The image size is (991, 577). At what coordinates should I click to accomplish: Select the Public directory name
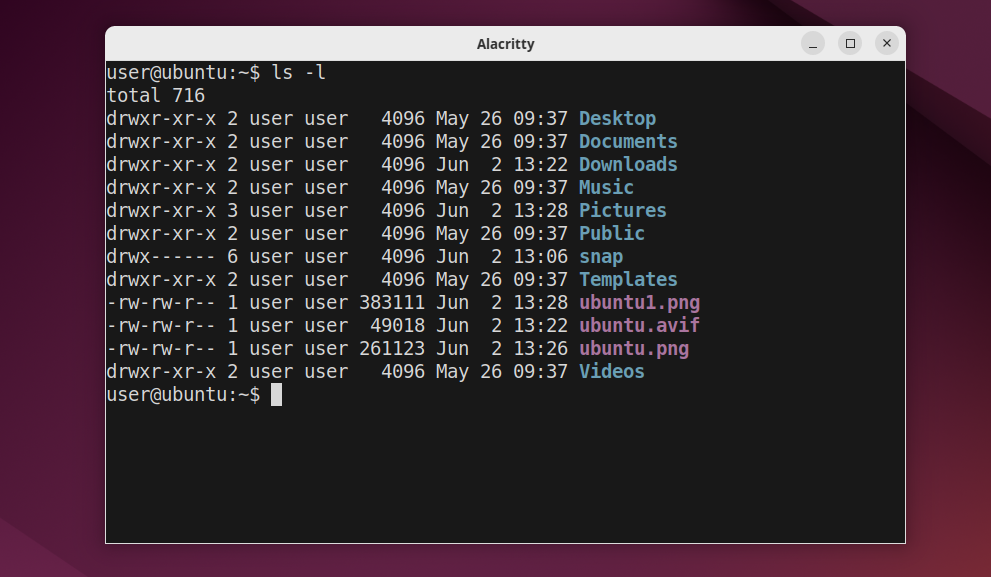pos(612,234)
